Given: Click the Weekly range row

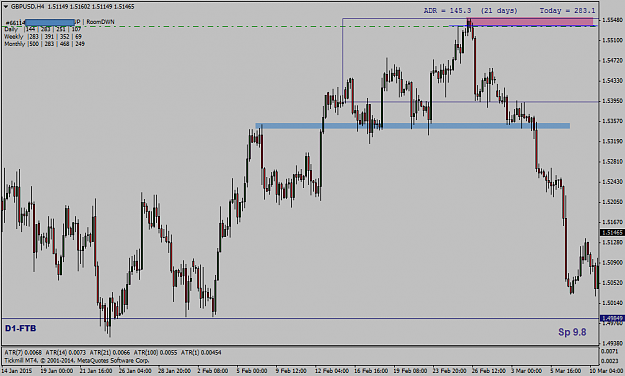Looking at the screenshot, I should pos(43,36).
